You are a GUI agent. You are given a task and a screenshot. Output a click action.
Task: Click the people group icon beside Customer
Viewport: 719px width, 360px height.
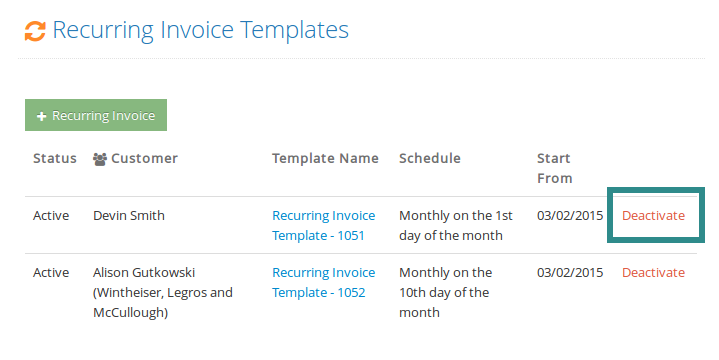click(100, 159)
